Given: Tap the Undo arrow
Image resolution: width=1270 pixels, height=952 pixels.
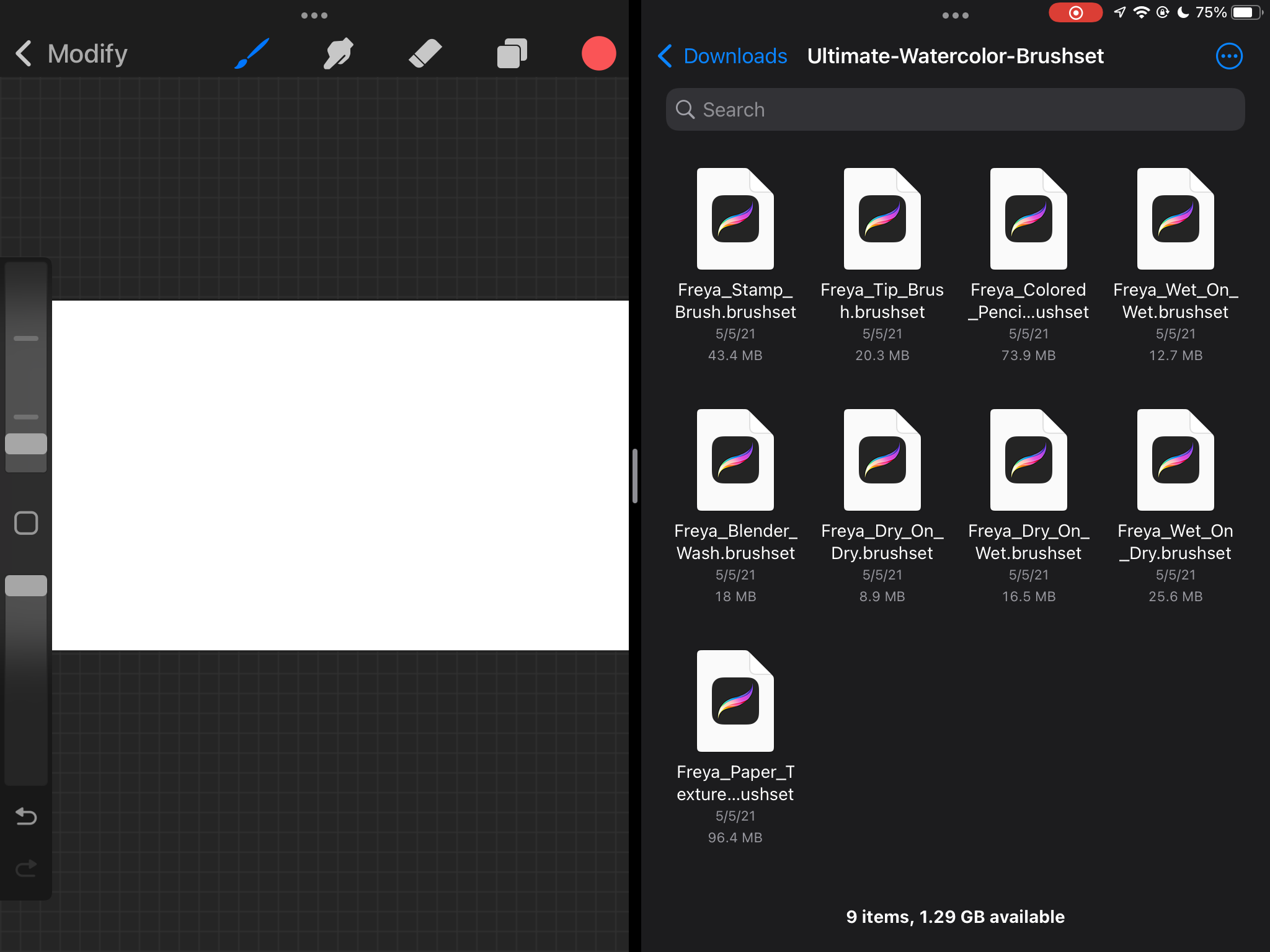Looking at the screenshot, I should (26, 816).
